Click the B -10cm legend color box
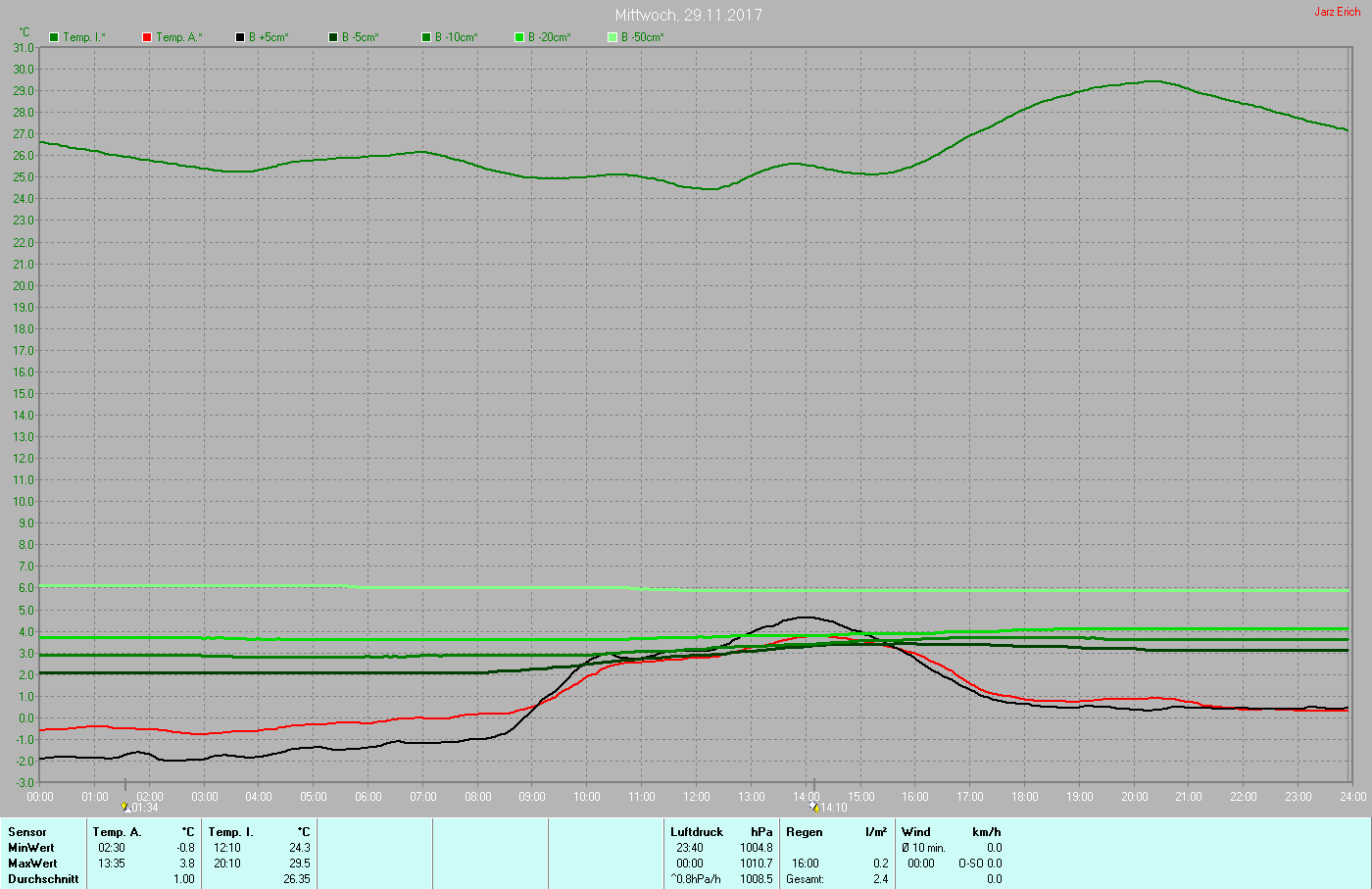The width and height of the screenshot is (1372, 889). (x=426, y=37)
